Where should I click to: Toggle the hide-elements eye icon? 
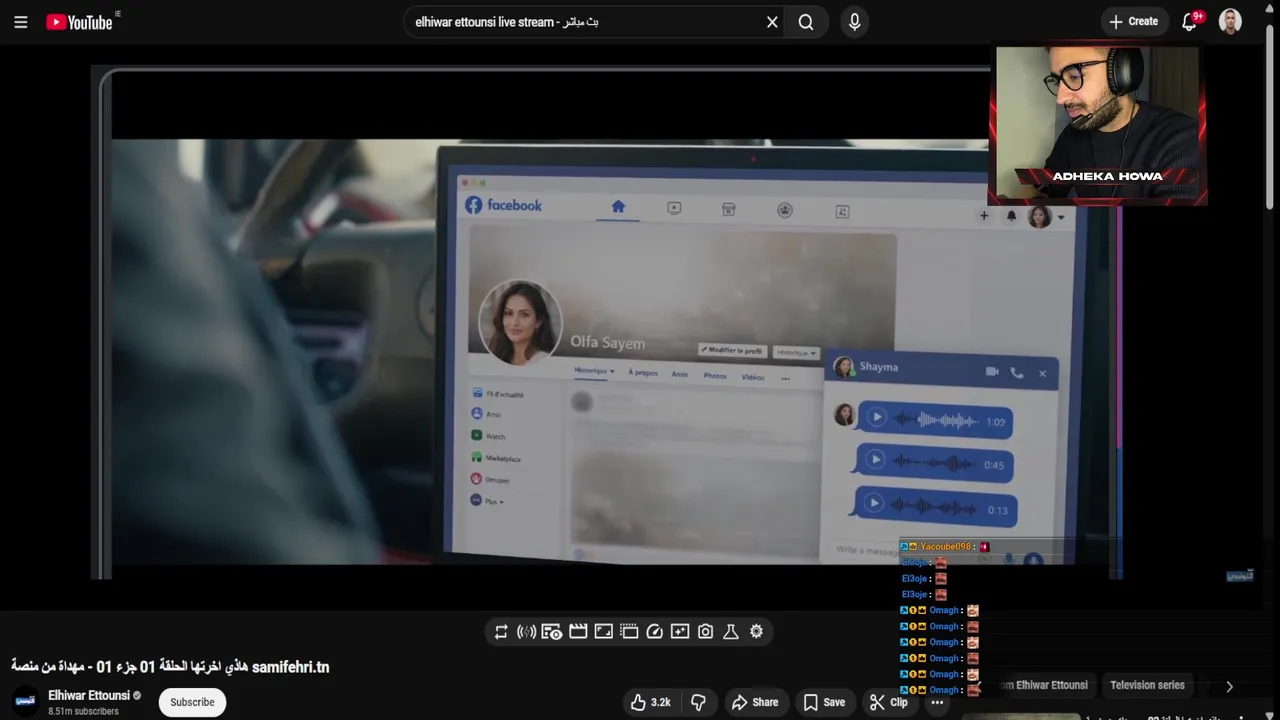coord(551,631)
